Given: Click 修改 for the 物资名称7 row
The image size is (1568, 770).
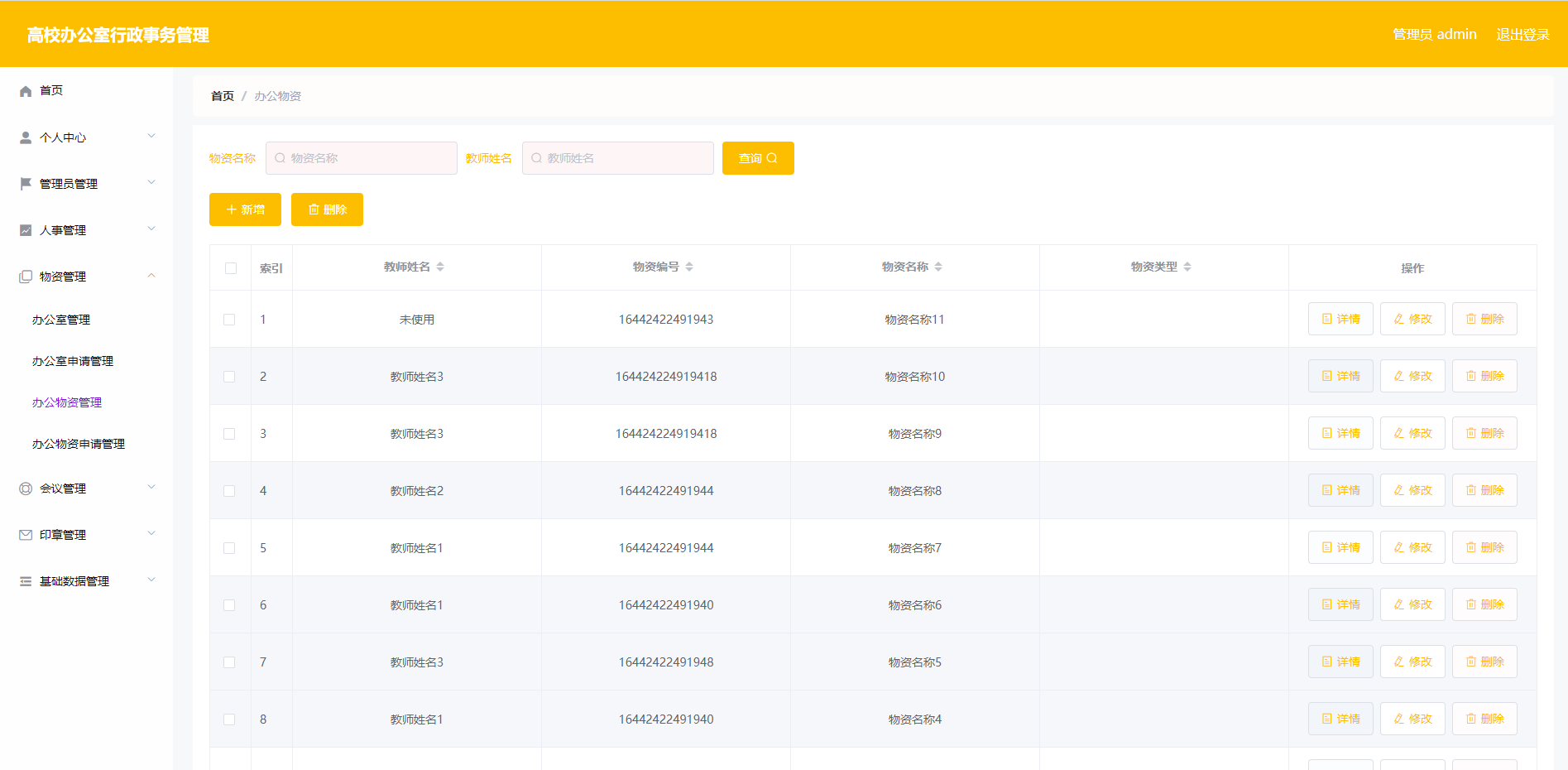Looking at the screenshot, I should pos(1412,547).
